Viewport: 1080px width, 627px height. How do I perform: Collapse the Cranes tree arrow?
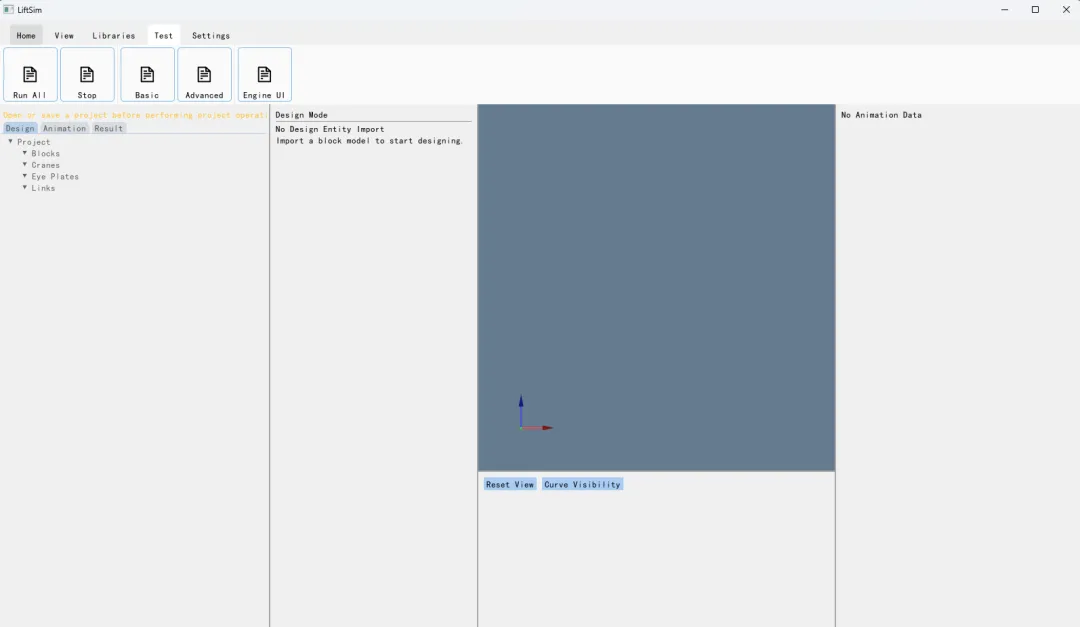pyautogui.click(x=25, y=165)
